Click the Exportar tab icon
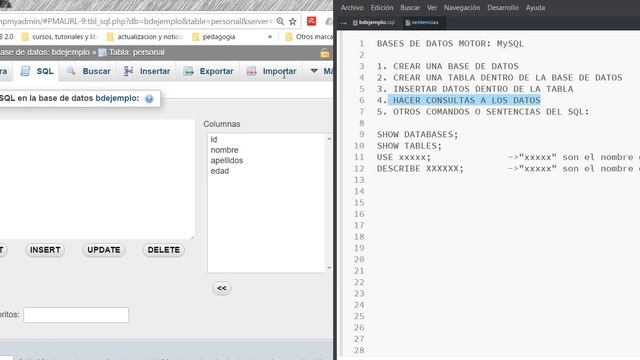 coord(189,71)
